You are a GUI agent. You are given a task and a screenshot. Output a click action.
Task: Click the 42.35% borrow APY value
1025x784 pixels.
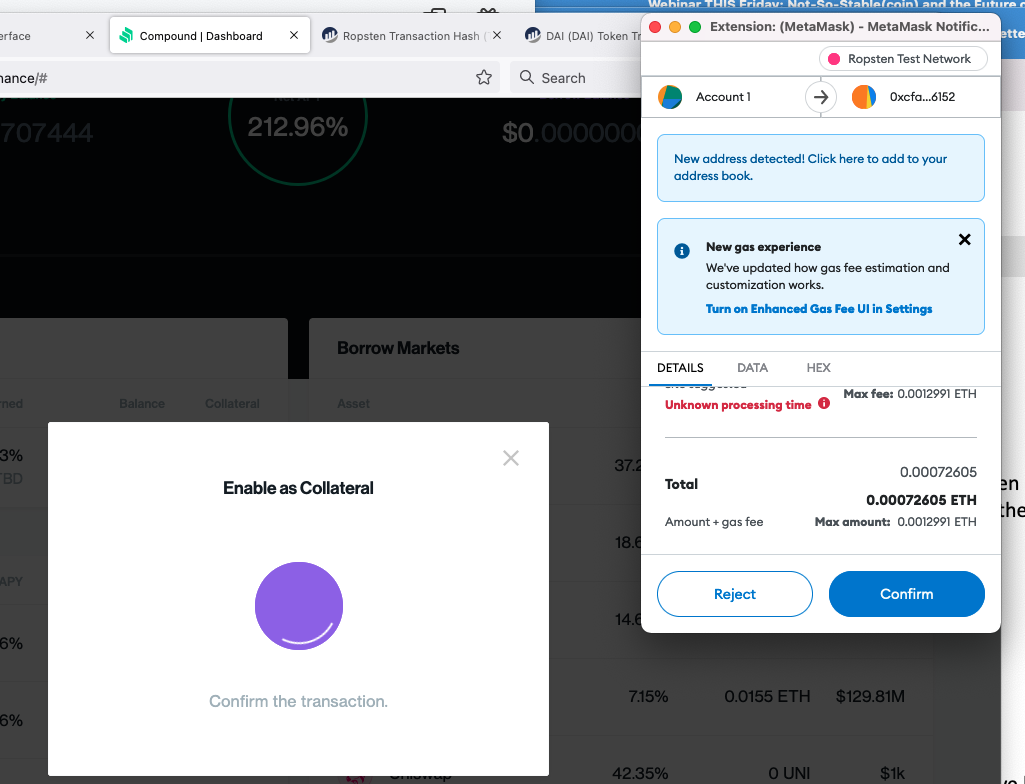tap(640, 774)
